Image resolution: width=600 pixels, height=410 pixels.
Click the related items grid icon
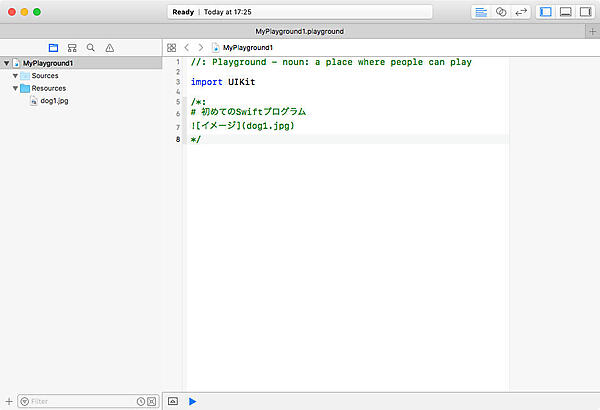(171, 47)
